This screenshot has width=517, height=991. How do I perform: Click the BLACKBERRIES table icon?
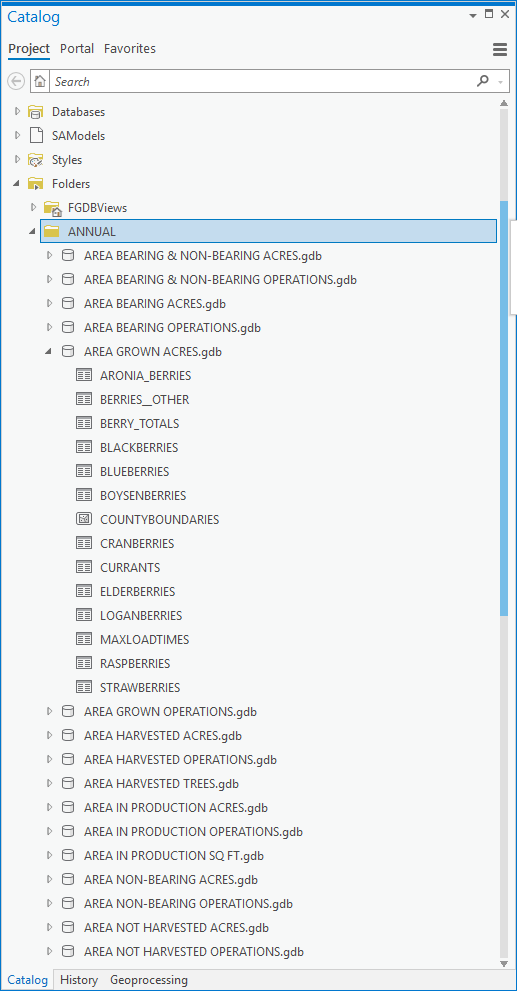[x=83, y=447]
